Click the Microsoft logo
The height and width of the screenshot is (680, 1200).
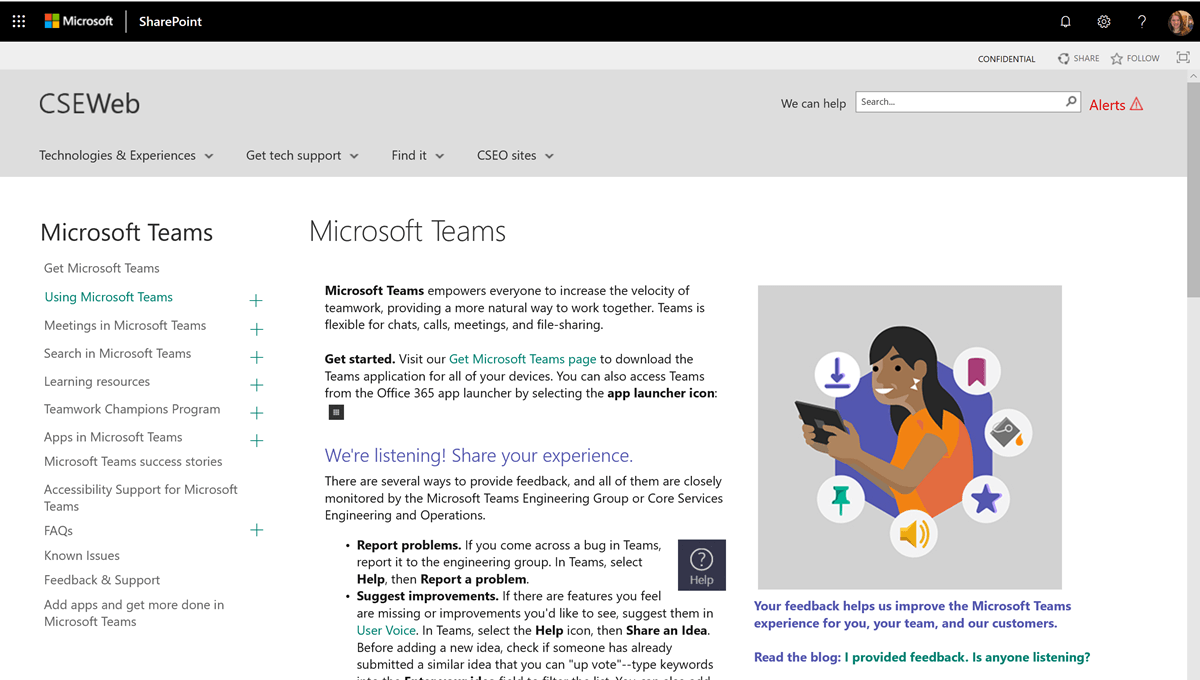[79, 21]
